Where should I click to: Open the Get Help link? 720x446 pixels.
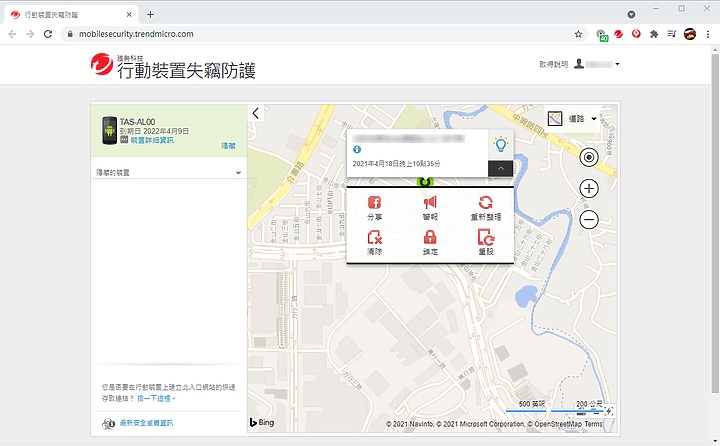pos(553,64)
